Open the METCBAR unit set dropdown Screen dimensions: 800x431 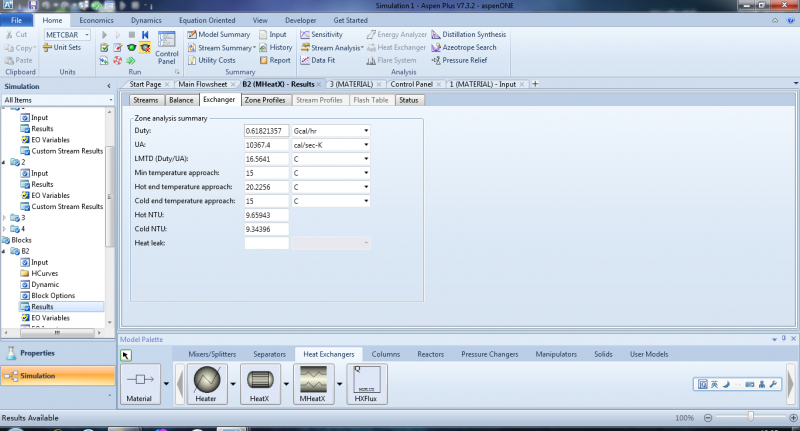86,34
